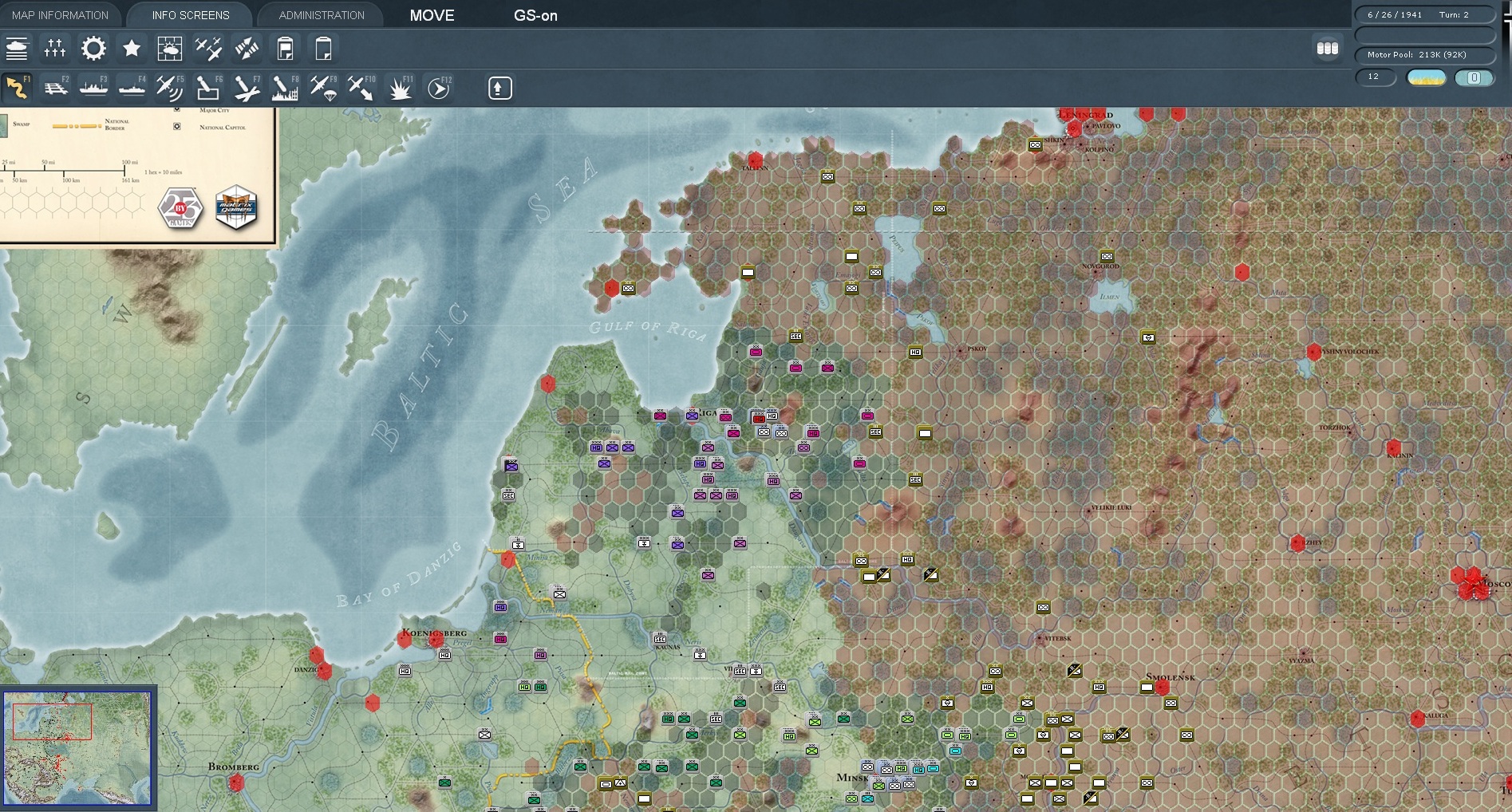Image resolution: width=1512 pixels, height=812 pixels.
Task: Select the F1 move mode
Action: click(x=17, y=88)
